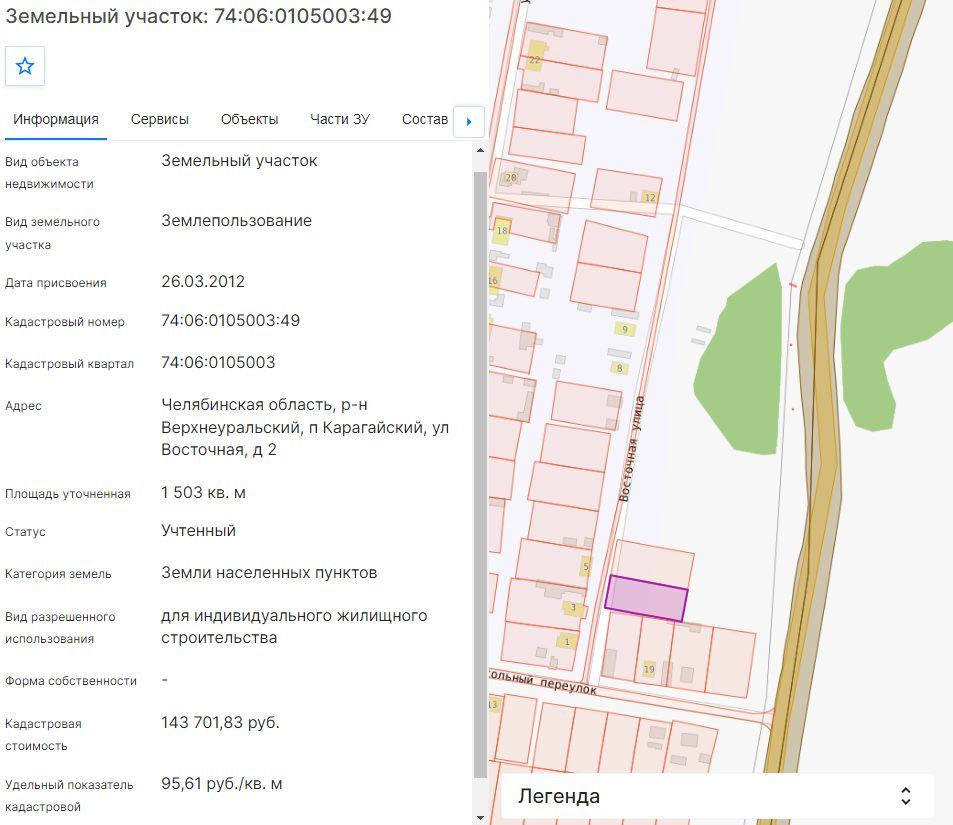Screen dimensions: 953x825
Task: Click cadastral quarter 74:06:0105003 value
Action: click(x=218, y=362)
